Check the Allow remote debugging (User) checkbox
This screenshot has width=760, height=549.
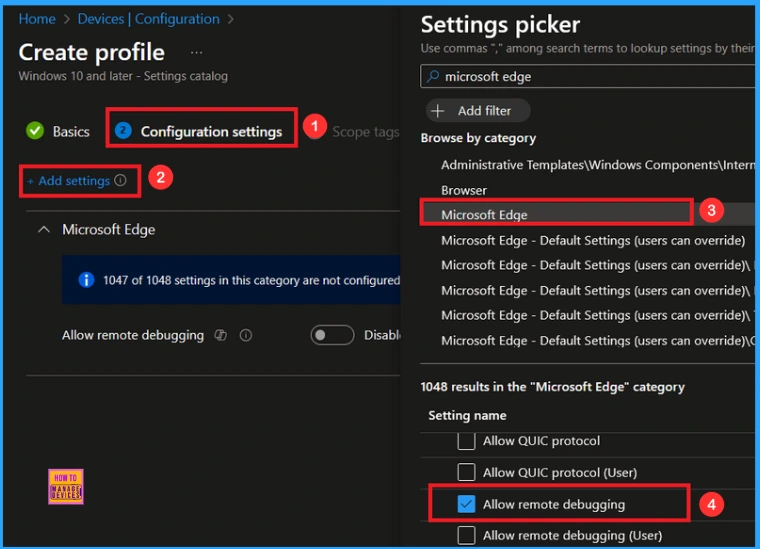click(466, 535)
